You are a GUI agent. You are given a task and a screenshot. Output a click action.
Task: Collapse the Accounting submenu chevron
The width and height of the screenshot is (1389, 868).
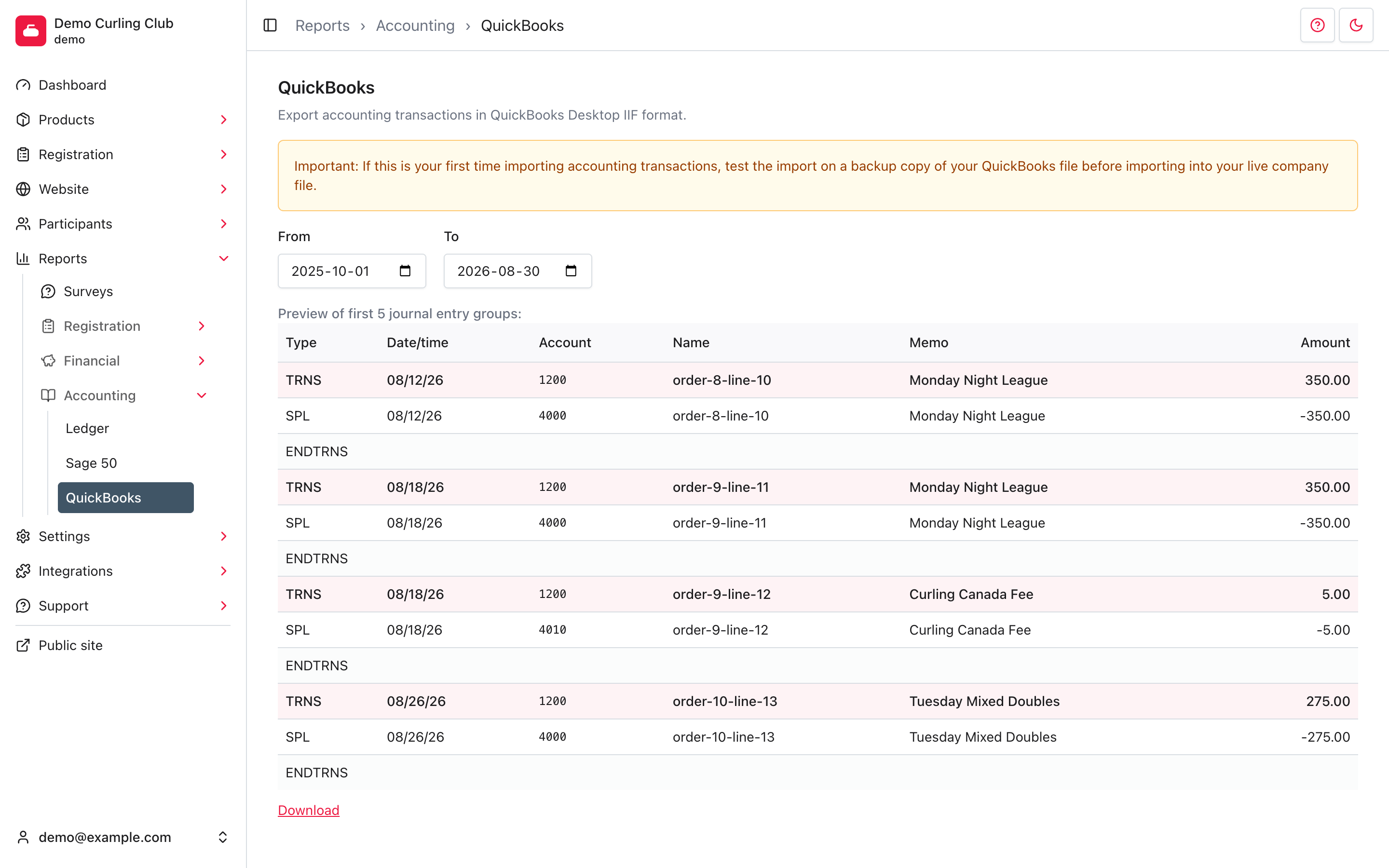[202, 395]
